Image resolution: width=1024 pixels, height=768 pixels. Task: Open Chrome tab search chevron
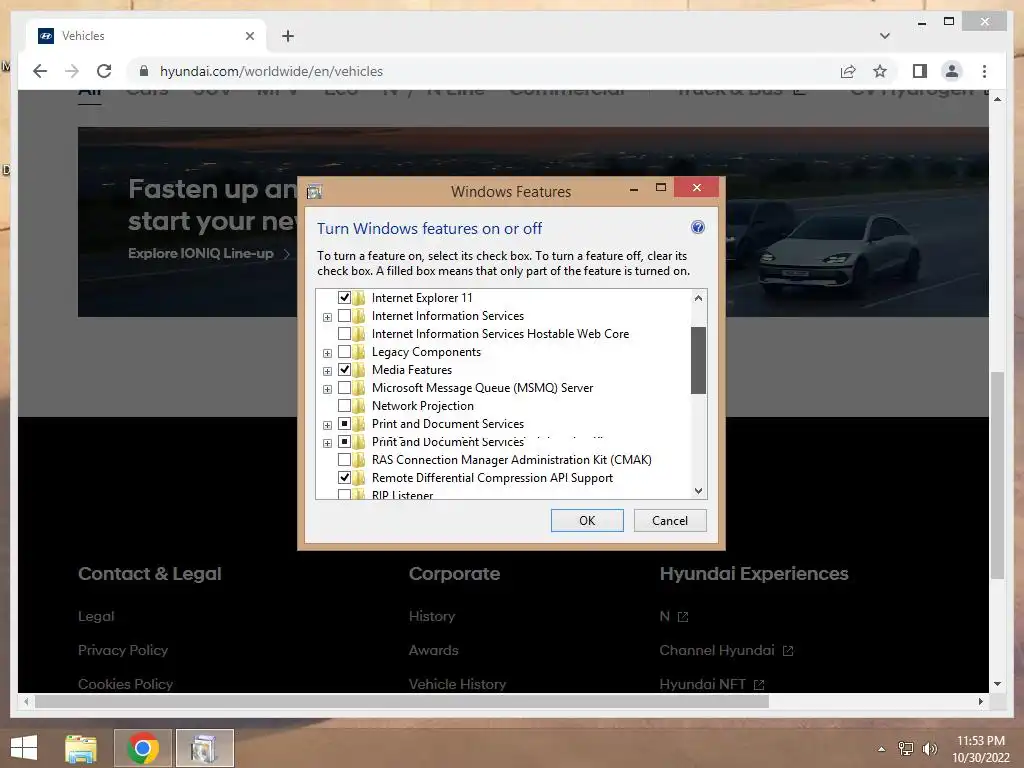(x=885, y=36)
